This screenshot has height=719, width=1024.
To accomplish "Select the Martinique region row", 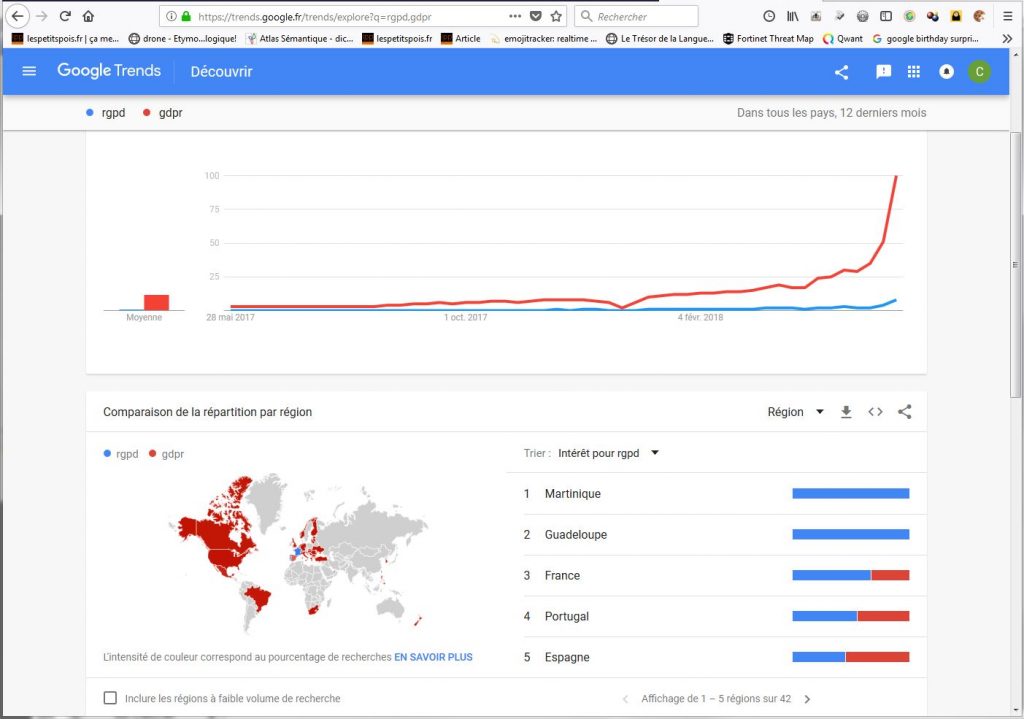I will (x=716, y=494).
